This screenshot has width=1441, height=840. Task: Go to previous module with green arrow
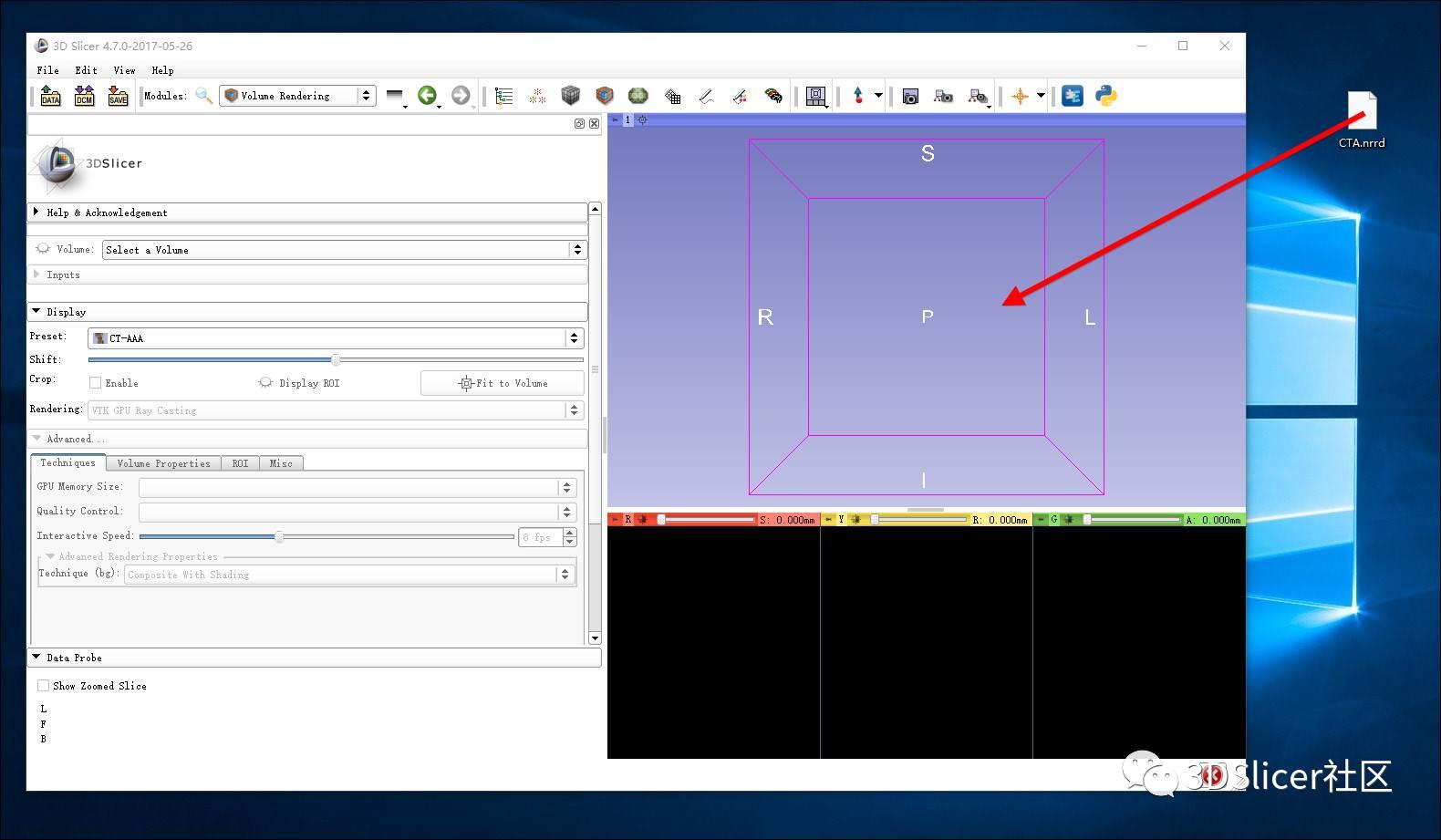coord(427,95)
